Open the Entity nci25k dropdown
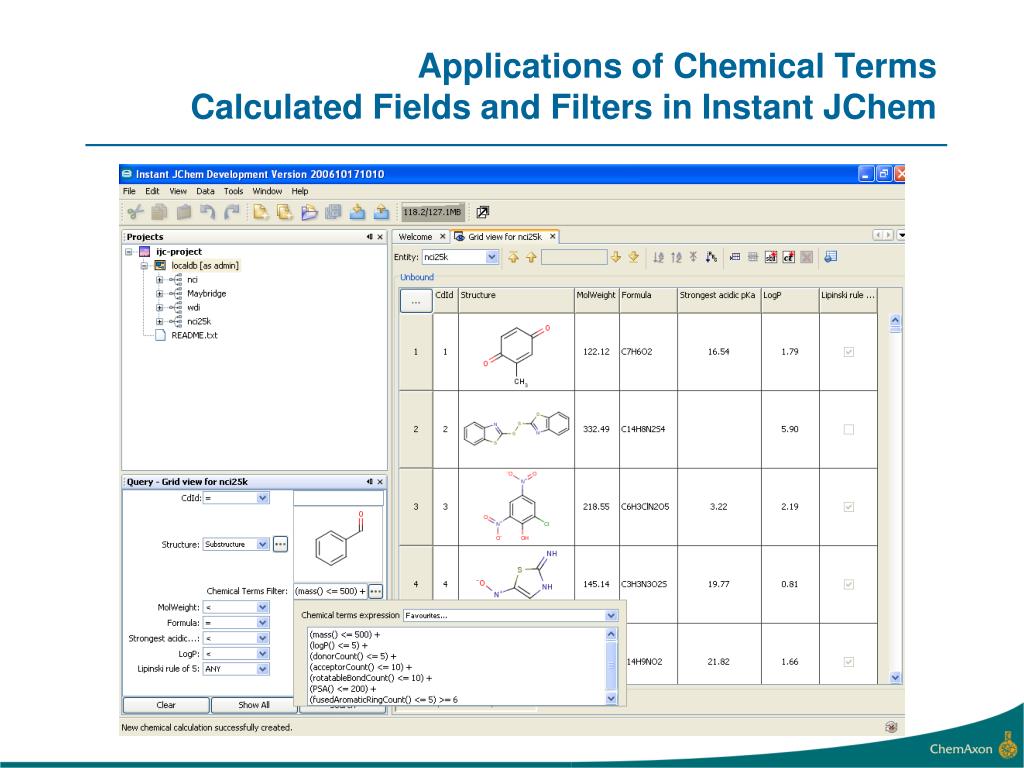This screenshot has height=768, width=1024. [x=492, y=257]
